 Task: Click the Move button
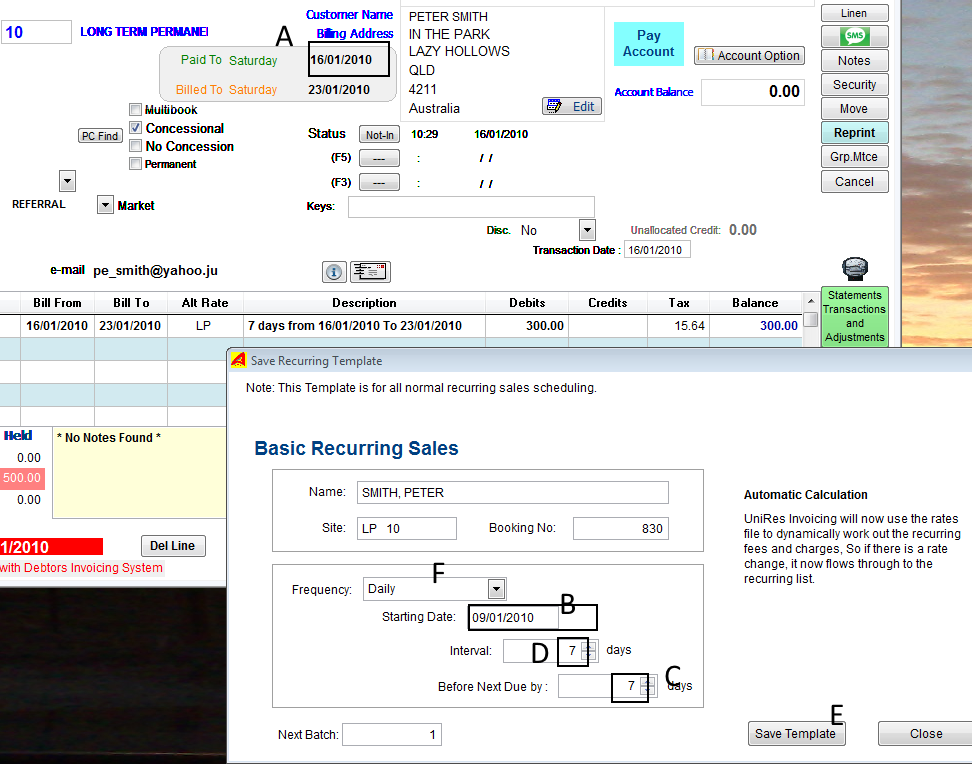854,109
